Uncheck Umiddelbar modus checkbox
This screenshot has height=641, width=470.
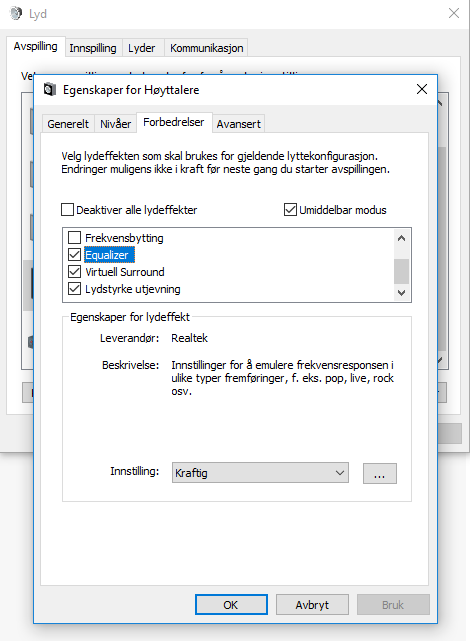click(290, 210)
